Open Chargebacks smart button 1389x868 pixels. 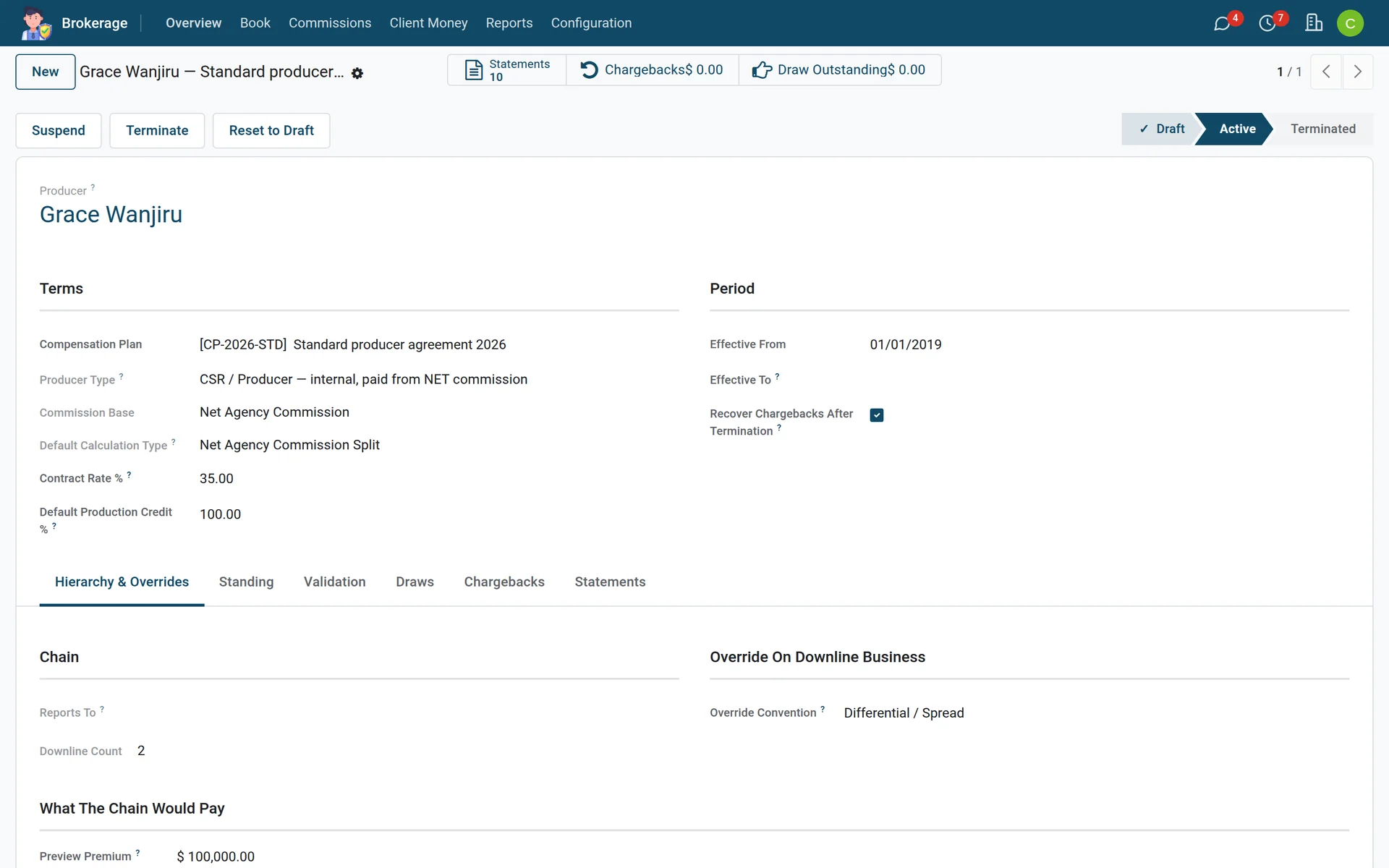[x=652, y=70]
